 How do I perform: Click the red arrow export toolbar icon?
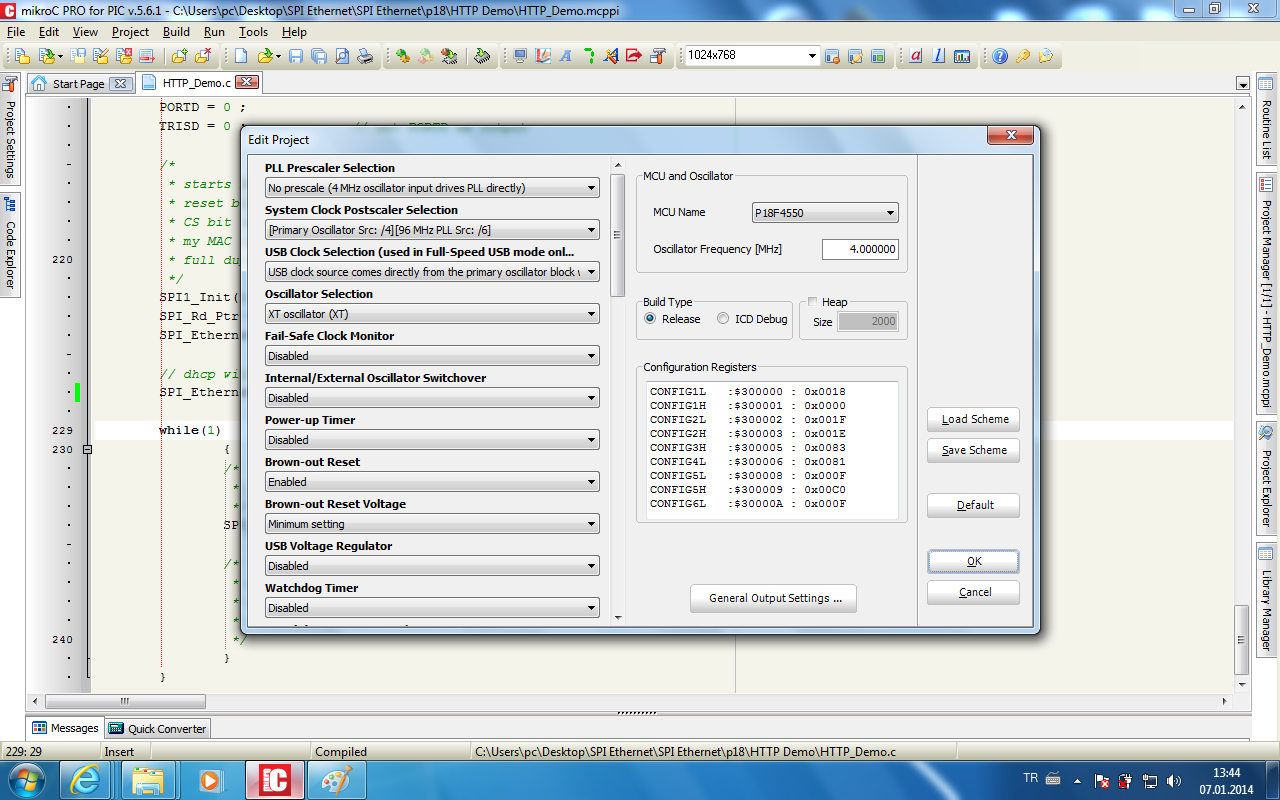633,56
